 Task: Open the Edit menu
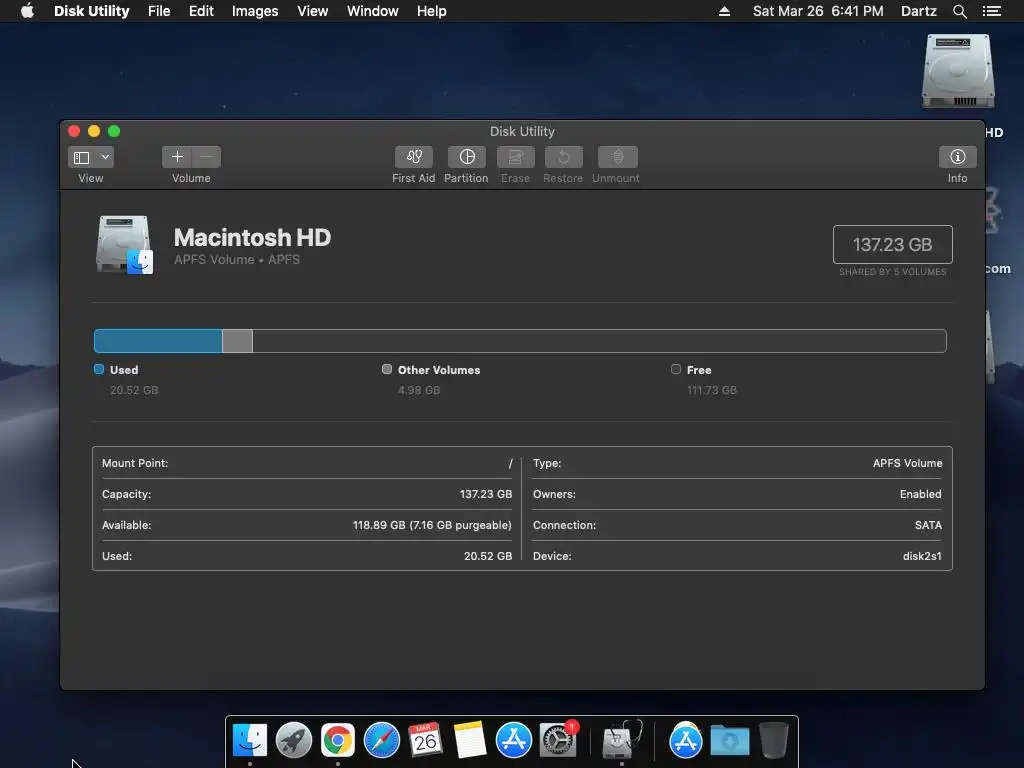[x=201, y=11]
